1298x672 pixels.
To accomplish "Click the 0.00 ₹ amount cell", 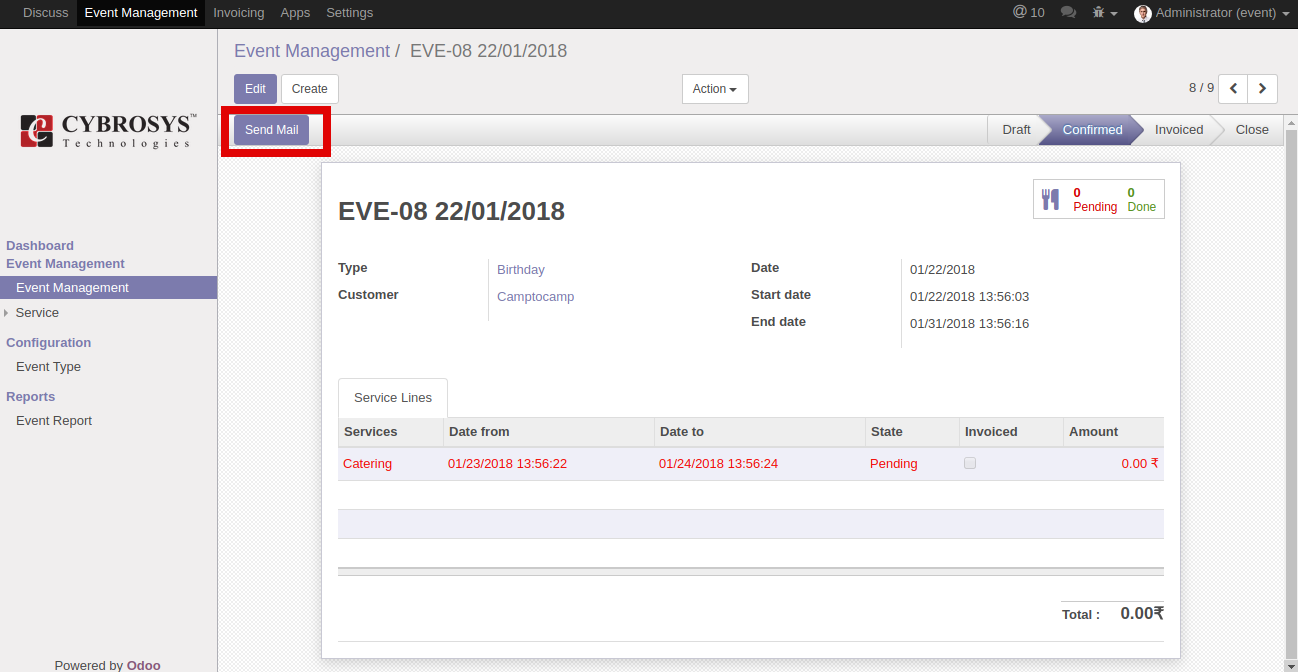I will 1113,464.
